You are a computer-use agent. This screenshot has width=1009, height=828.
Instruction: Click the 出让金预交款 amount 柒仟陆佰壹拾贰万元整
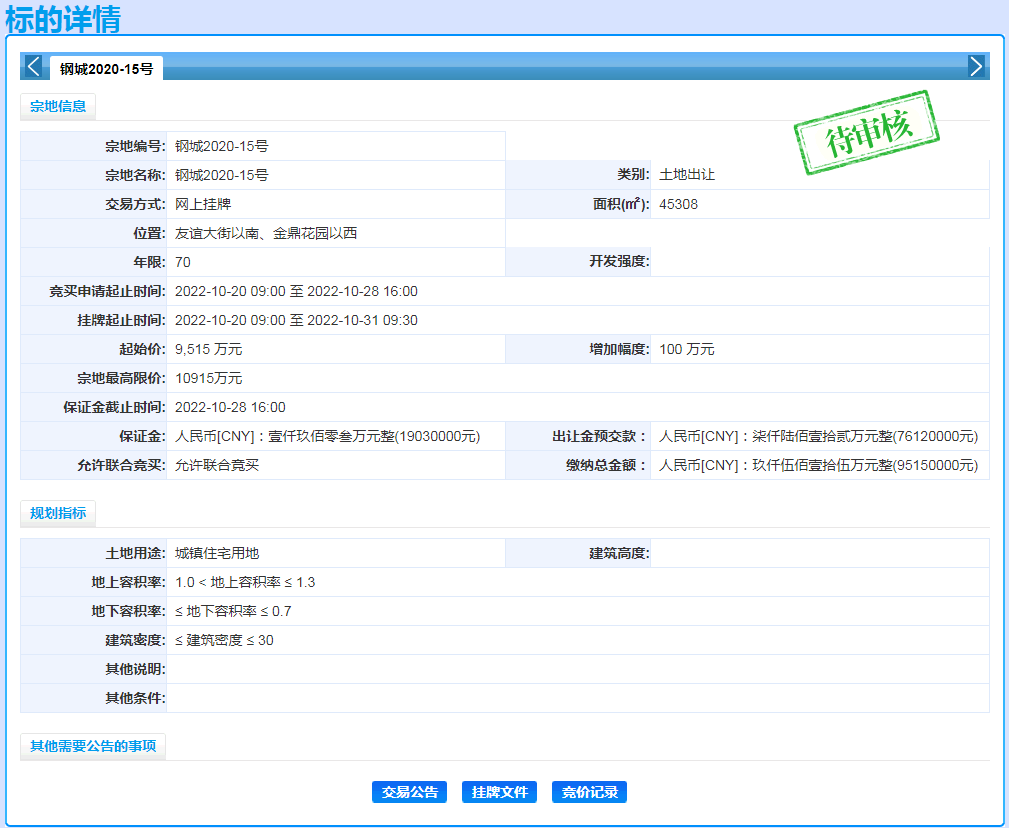tap(819, 436)
